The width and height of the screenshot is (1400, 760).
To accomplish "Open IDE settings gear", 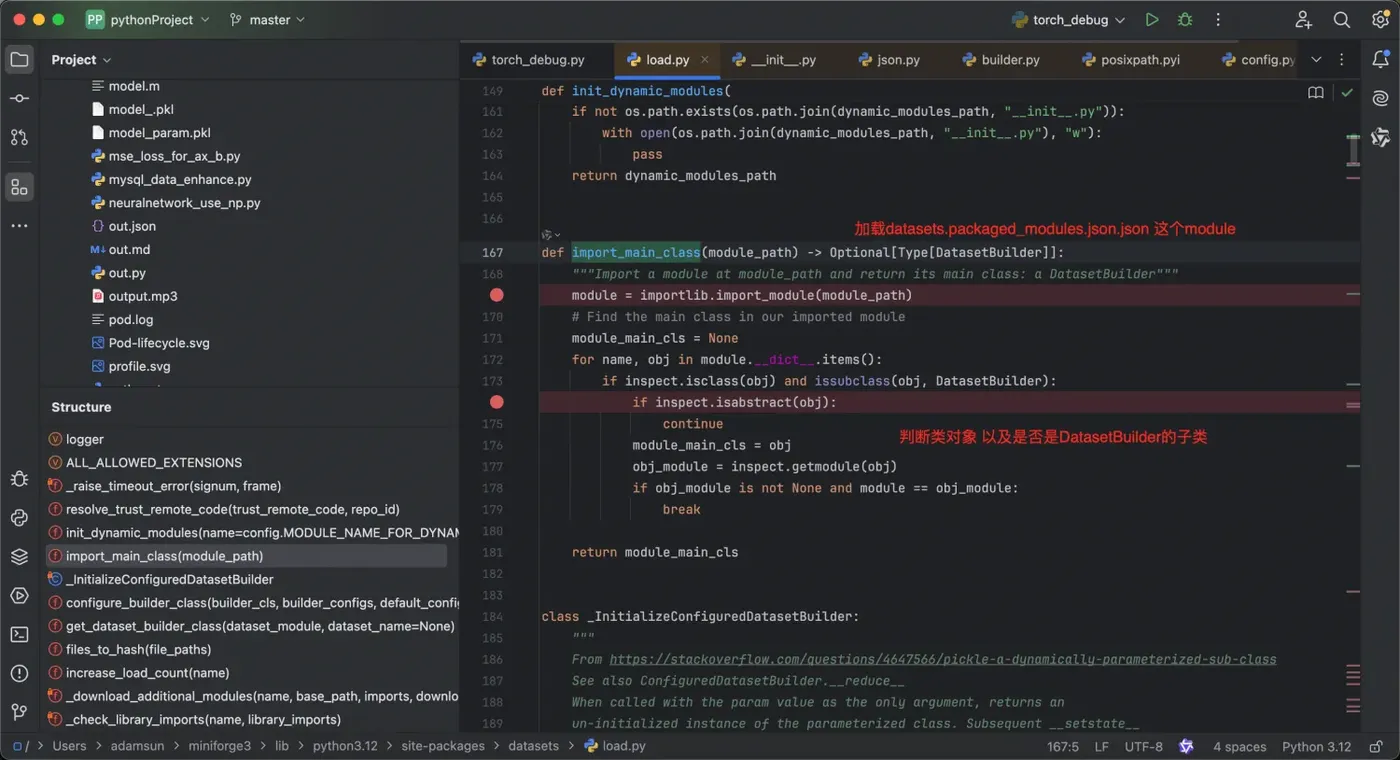I will (1381, 20).
